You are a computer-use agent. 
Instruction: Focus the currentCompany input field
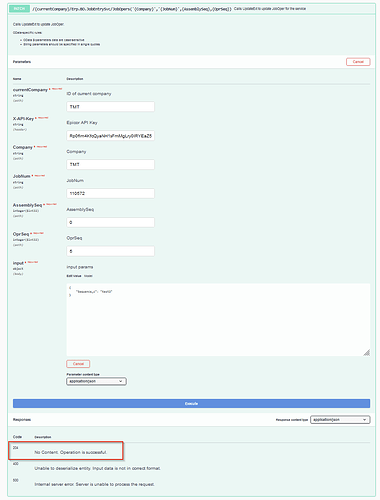pos(110,107)
